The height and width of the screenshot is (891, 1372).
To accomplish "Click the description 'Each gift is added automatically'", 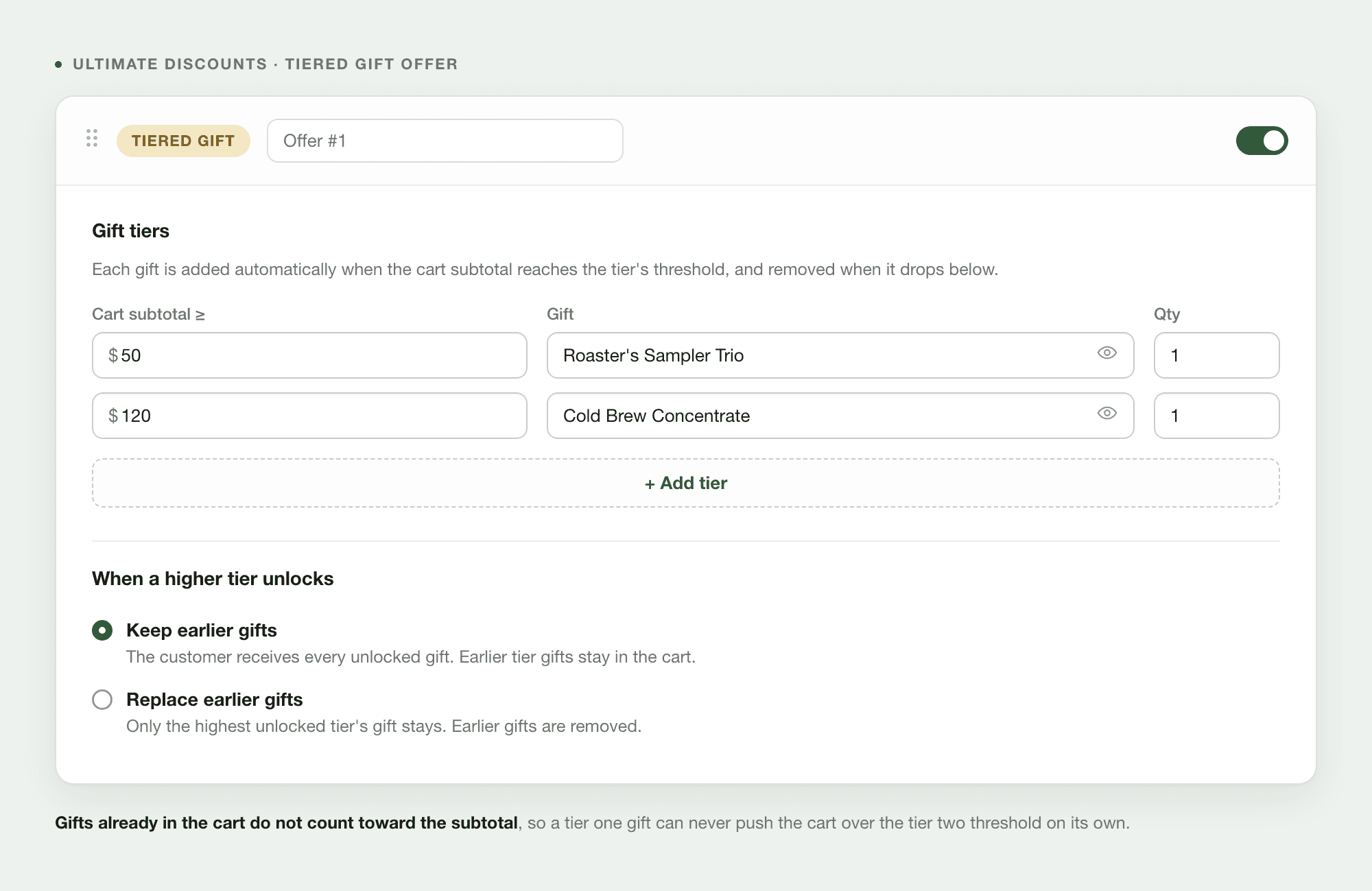I will [214, 270].
